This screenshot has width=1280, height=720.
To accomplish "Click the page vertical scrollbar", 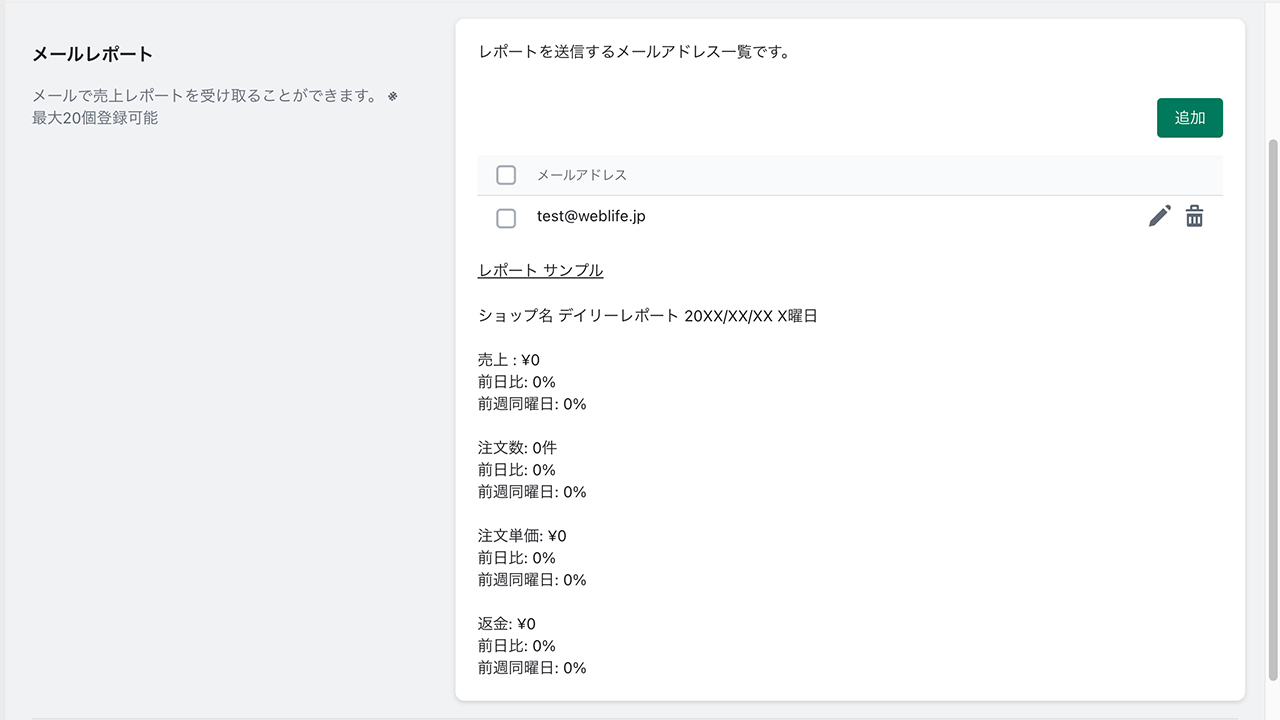I will click(x=1273, y=410).
